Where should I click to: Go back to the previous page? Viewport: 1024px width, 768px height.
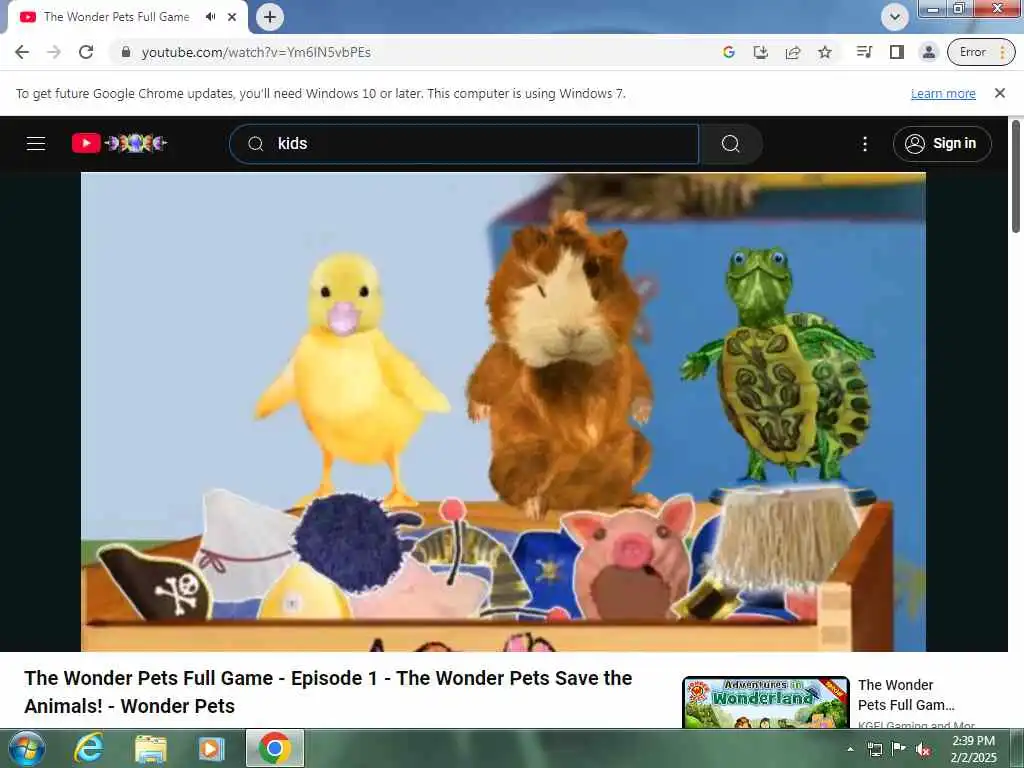tap(22, 52)
